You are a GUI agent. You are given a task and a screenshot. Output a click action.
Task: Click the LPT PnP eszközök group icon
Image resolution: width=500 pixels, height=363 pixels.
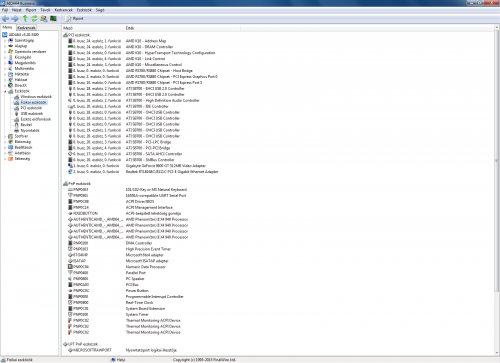pos(65,344)
